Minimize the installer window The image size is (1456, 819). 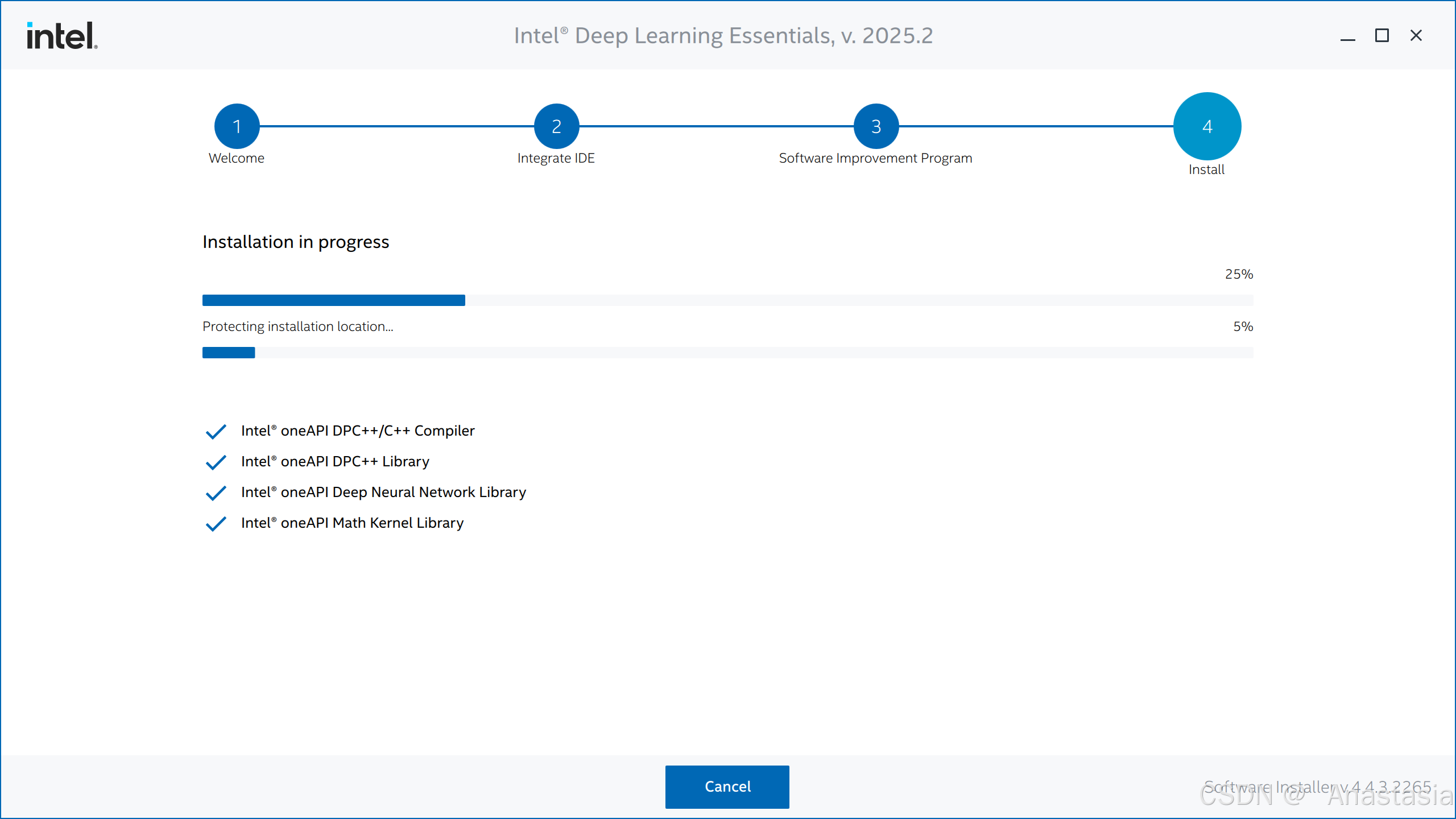1347,36
